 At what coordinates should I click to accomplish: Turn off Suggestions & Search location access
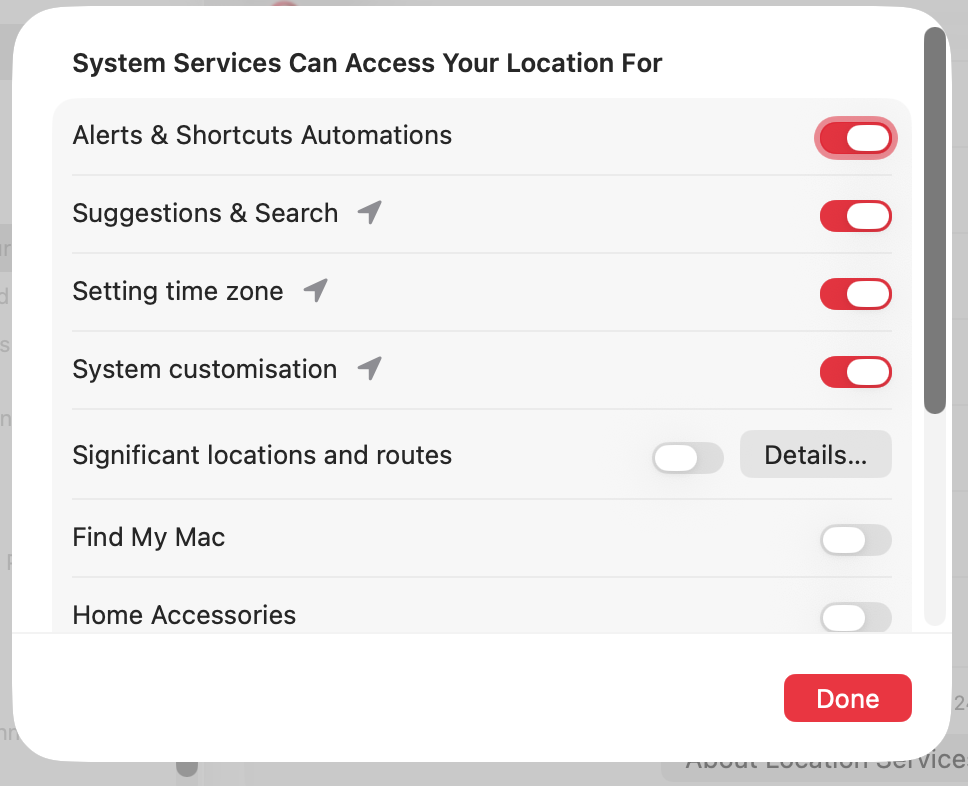(856, 216)
